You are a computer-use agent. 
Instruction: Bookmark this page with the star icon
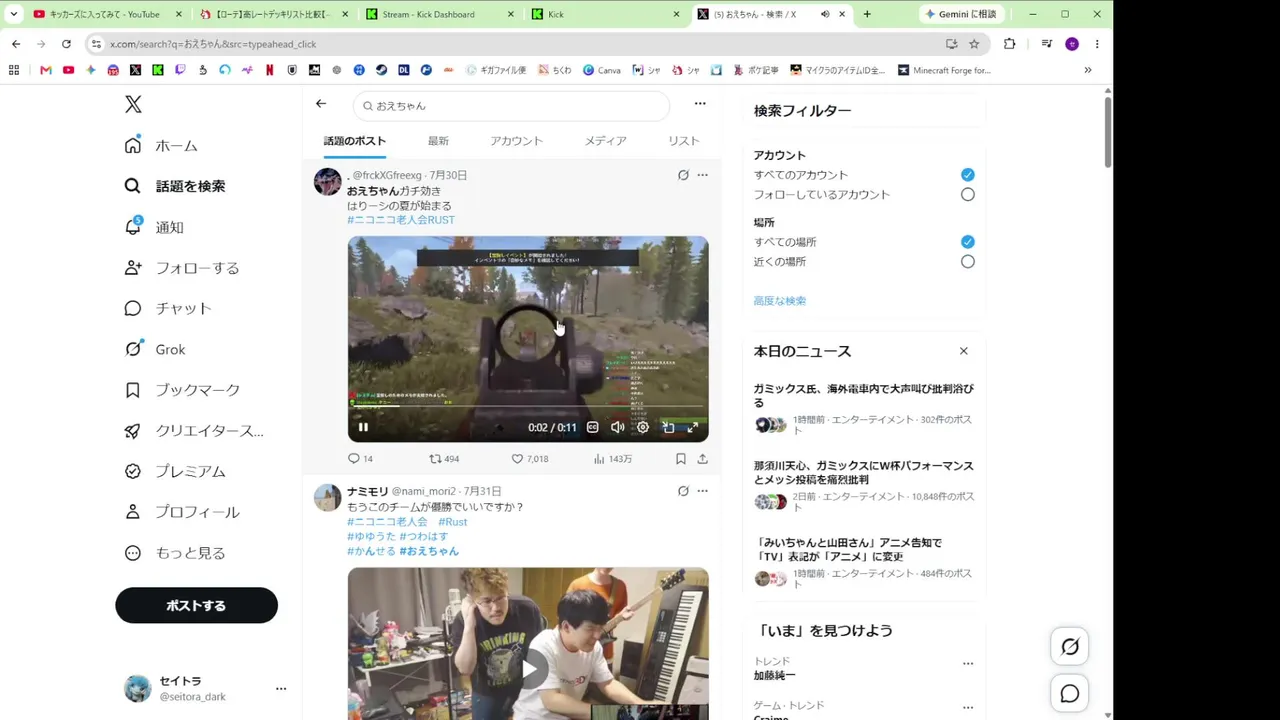(974, 44)
